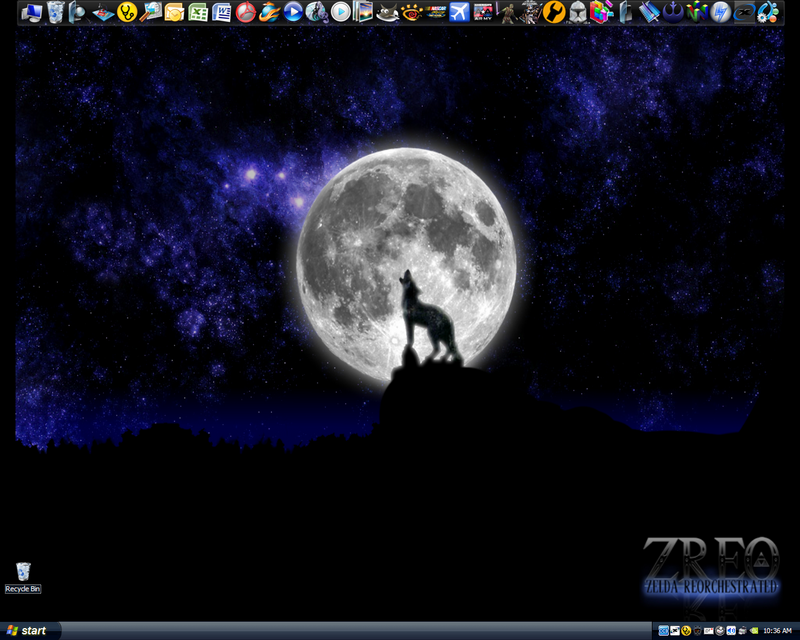Open the blue Windows Media Player icon
The image size is (800, 640).
tap(293, 12)
